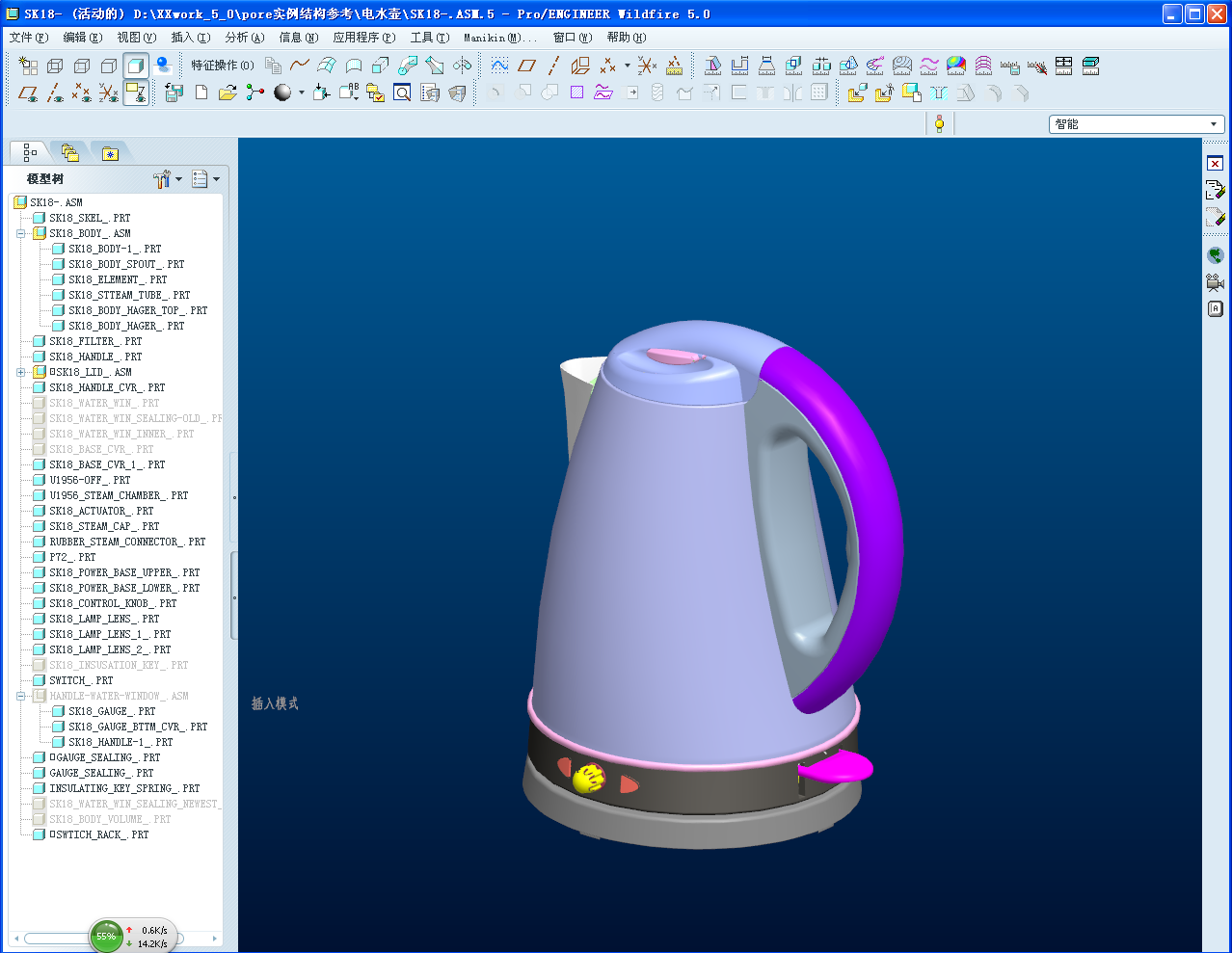The image size is (1232, 953).
Task: Click the coordinate system tool icon
Action: click(647, 66)
